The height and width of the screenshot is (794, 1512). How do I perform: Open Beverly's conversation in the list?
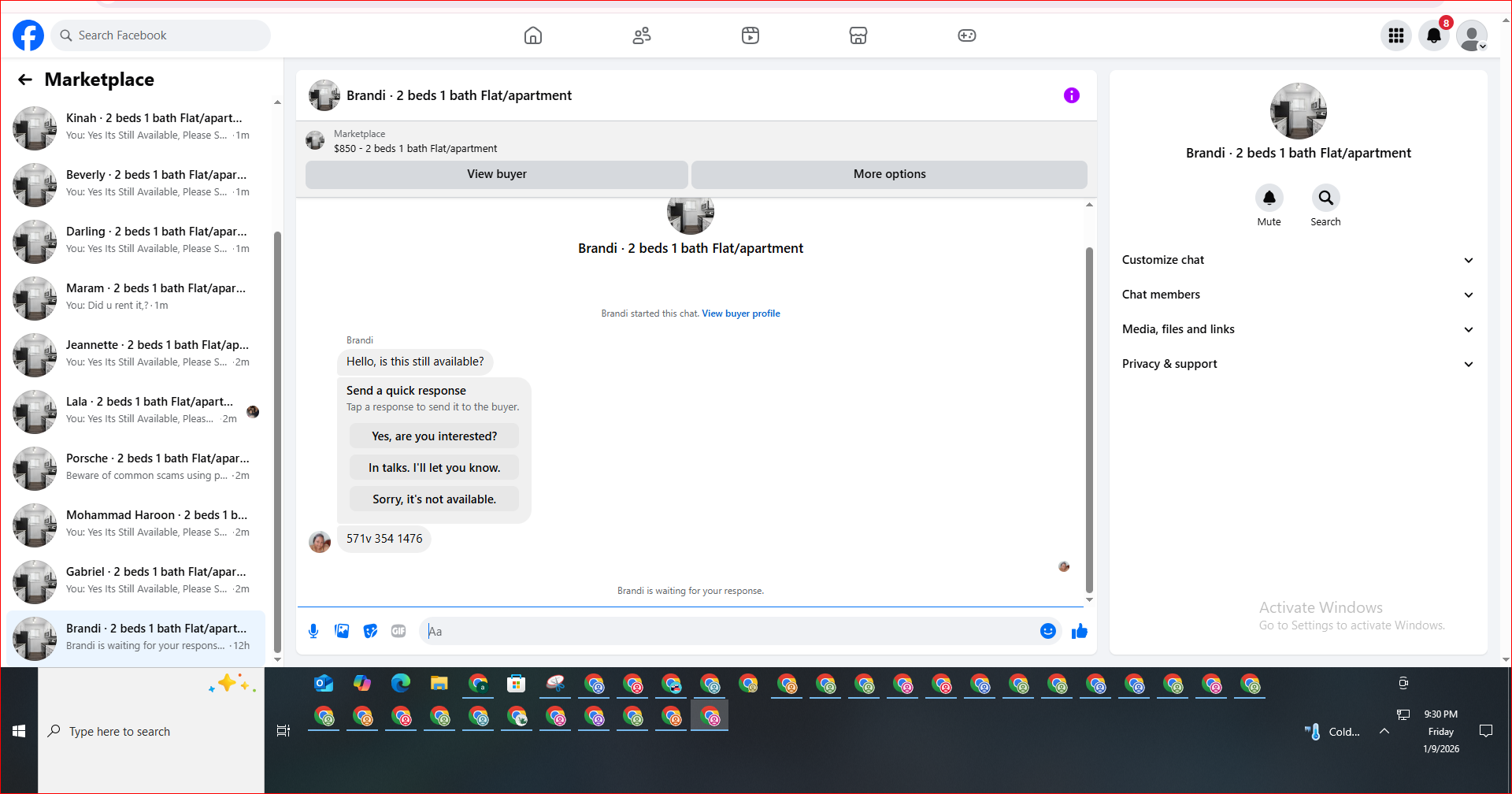pyautogui.click(x=136, y=184)
